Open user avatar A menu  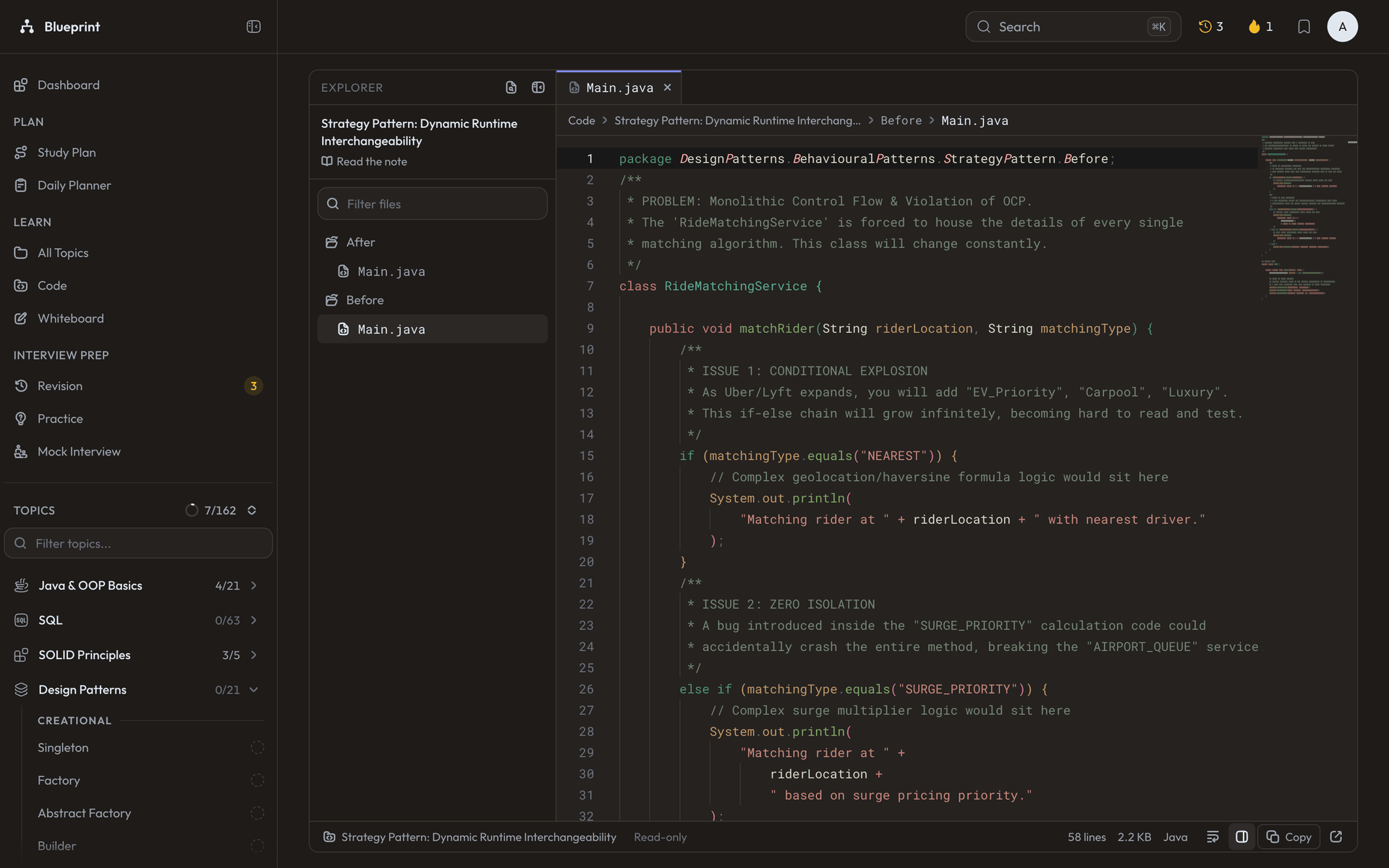1342,27
